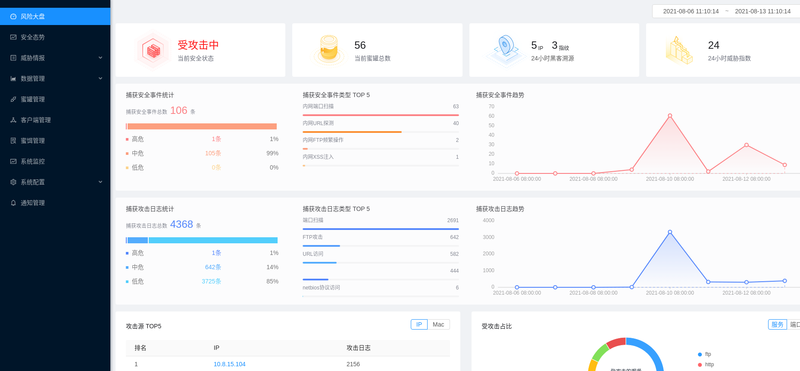Image resolution: width=800 pixels, height=371 pixels.
Task: Click the blue hacker-trace location icon
Action: [505, 50]
